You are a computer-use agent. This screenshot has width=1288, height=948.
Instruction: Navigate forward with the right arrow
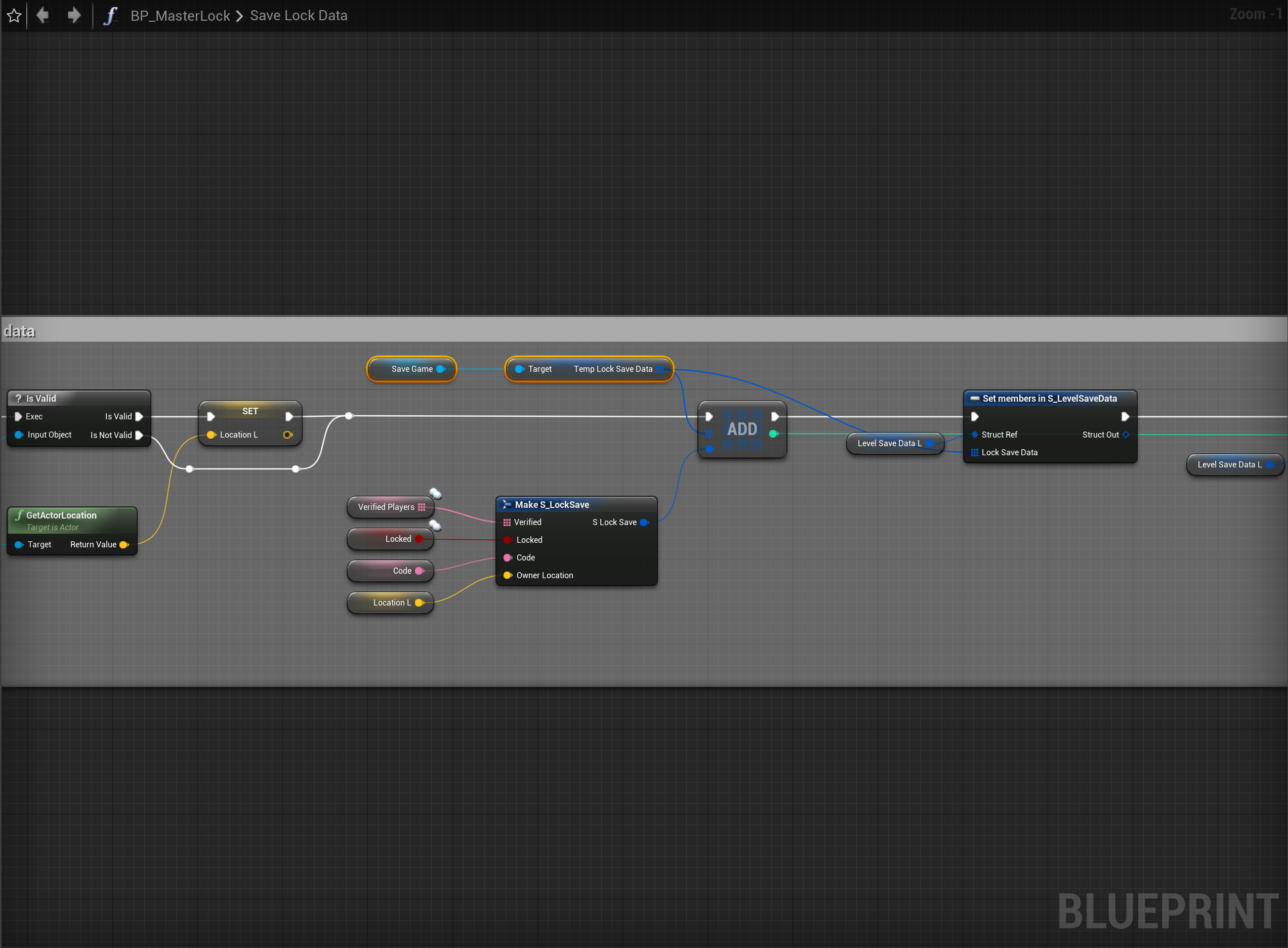[x=73, y=15]
